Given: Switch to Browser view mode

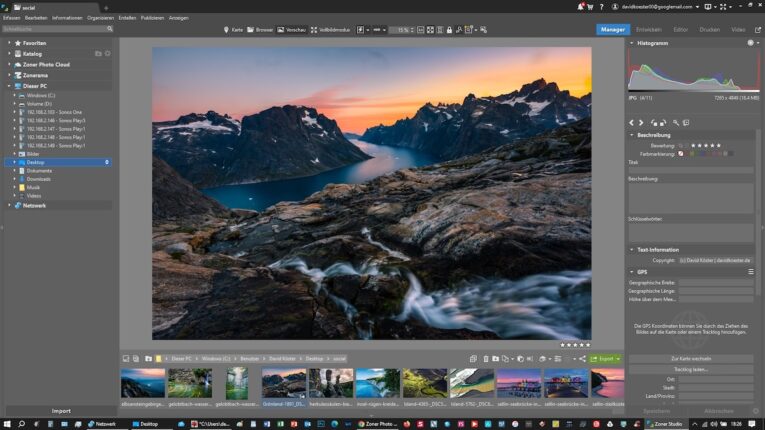Looking at the screenshot, I should 260,30.
